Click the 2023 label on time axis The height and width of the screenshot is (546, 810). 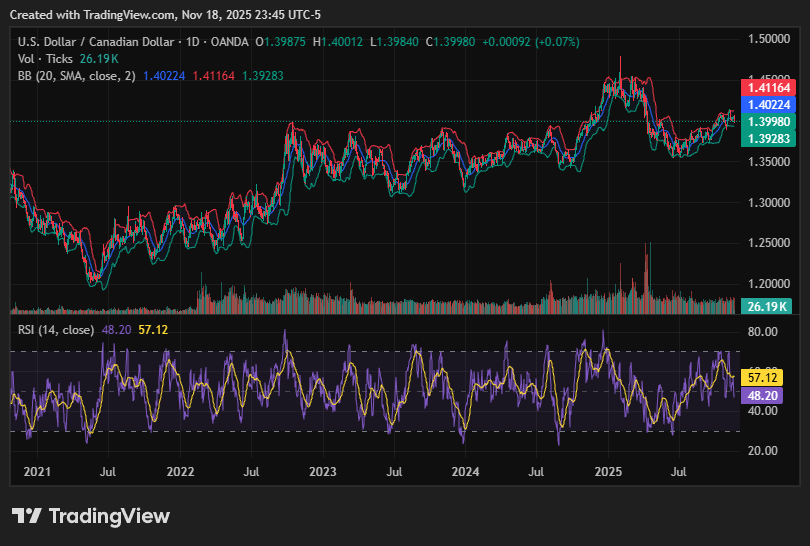(322, 470)
